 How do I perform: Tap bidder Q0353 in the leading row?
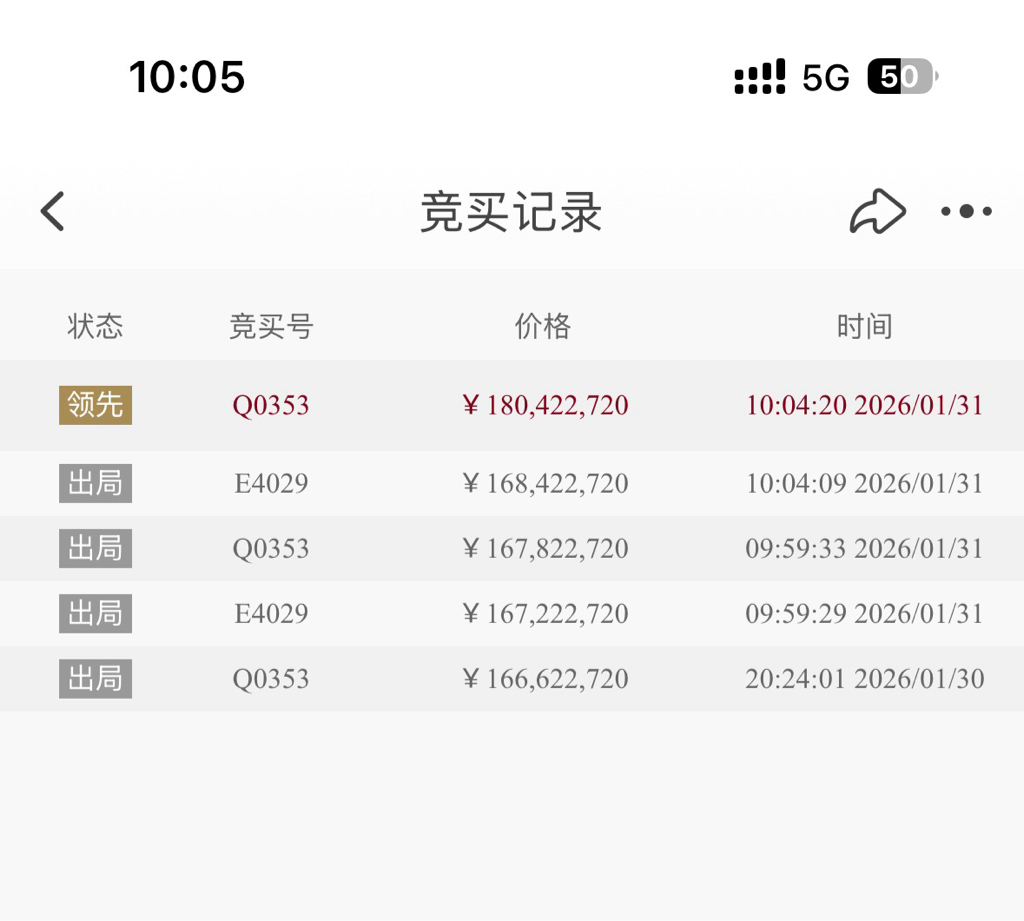click(270, 406)
